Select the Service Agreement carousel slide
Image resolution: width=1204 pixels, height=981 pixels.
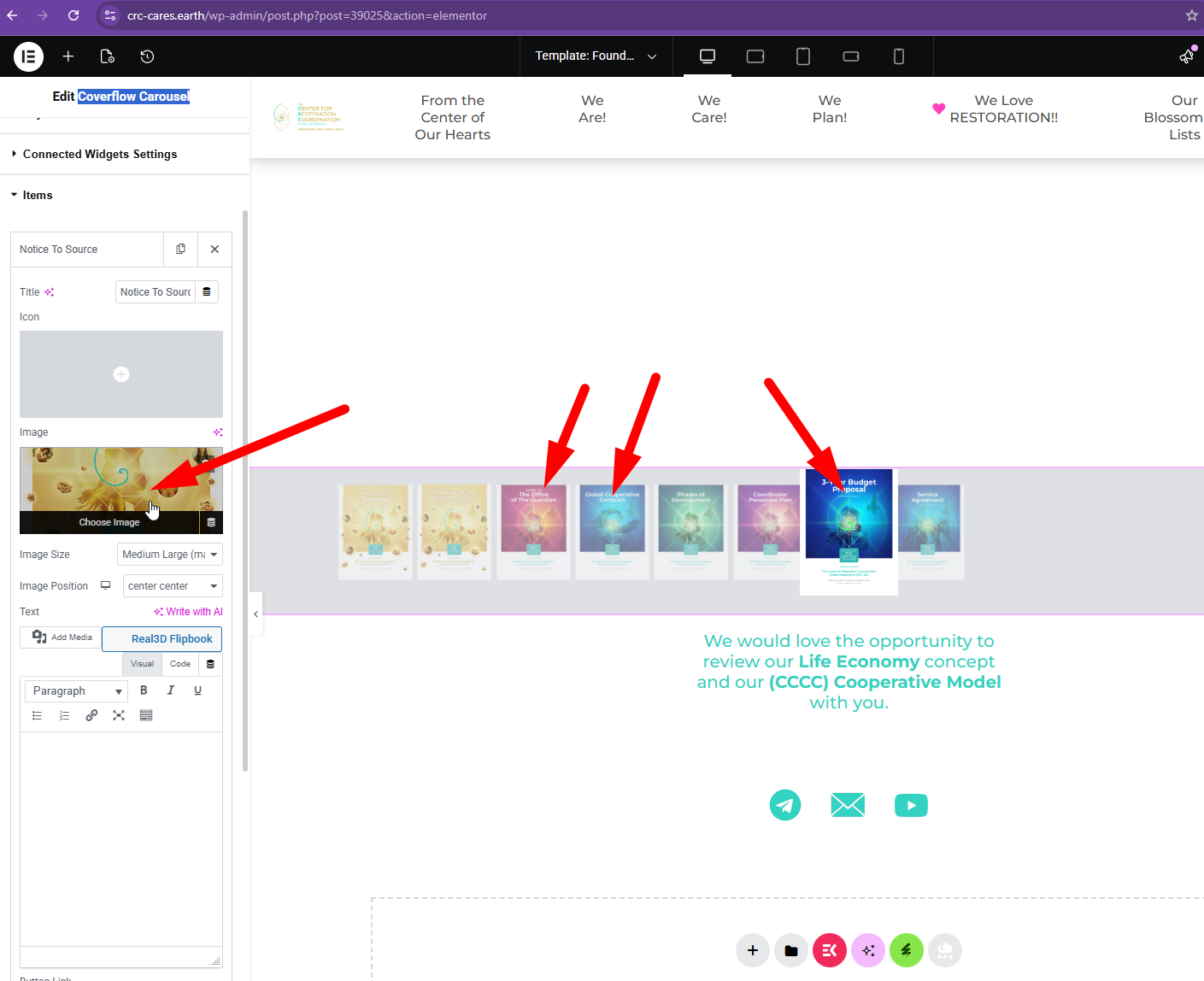tap(929, 532)
